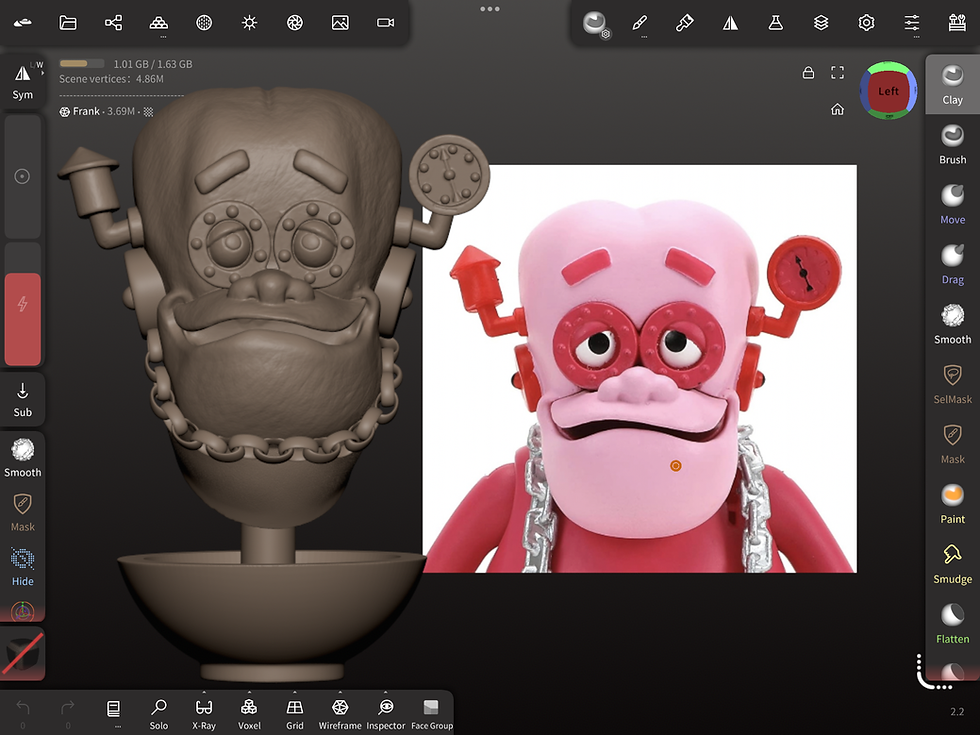This screenshot has width=980, height=735.
Task: Toggle Hide shortcut on left bar
Action: [22, 567]
